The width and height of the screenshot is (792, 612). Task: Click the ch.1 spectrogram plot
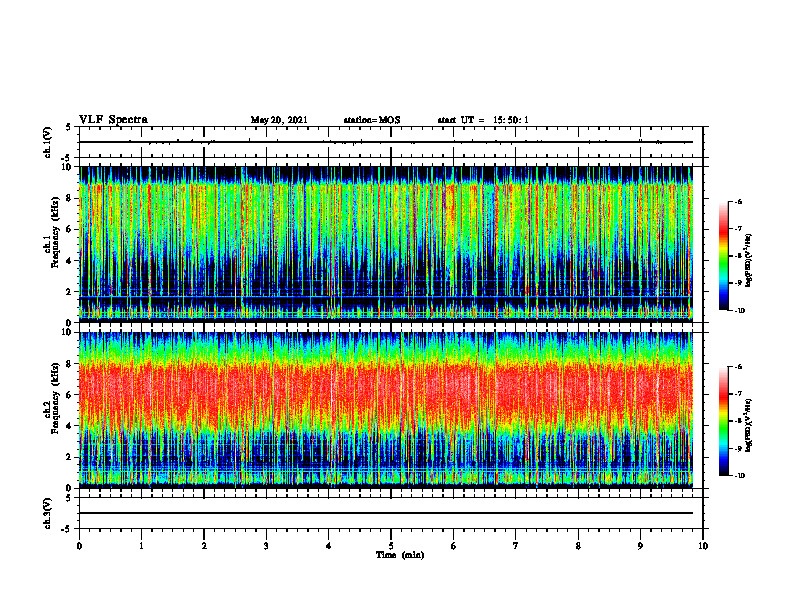point(386,244)
